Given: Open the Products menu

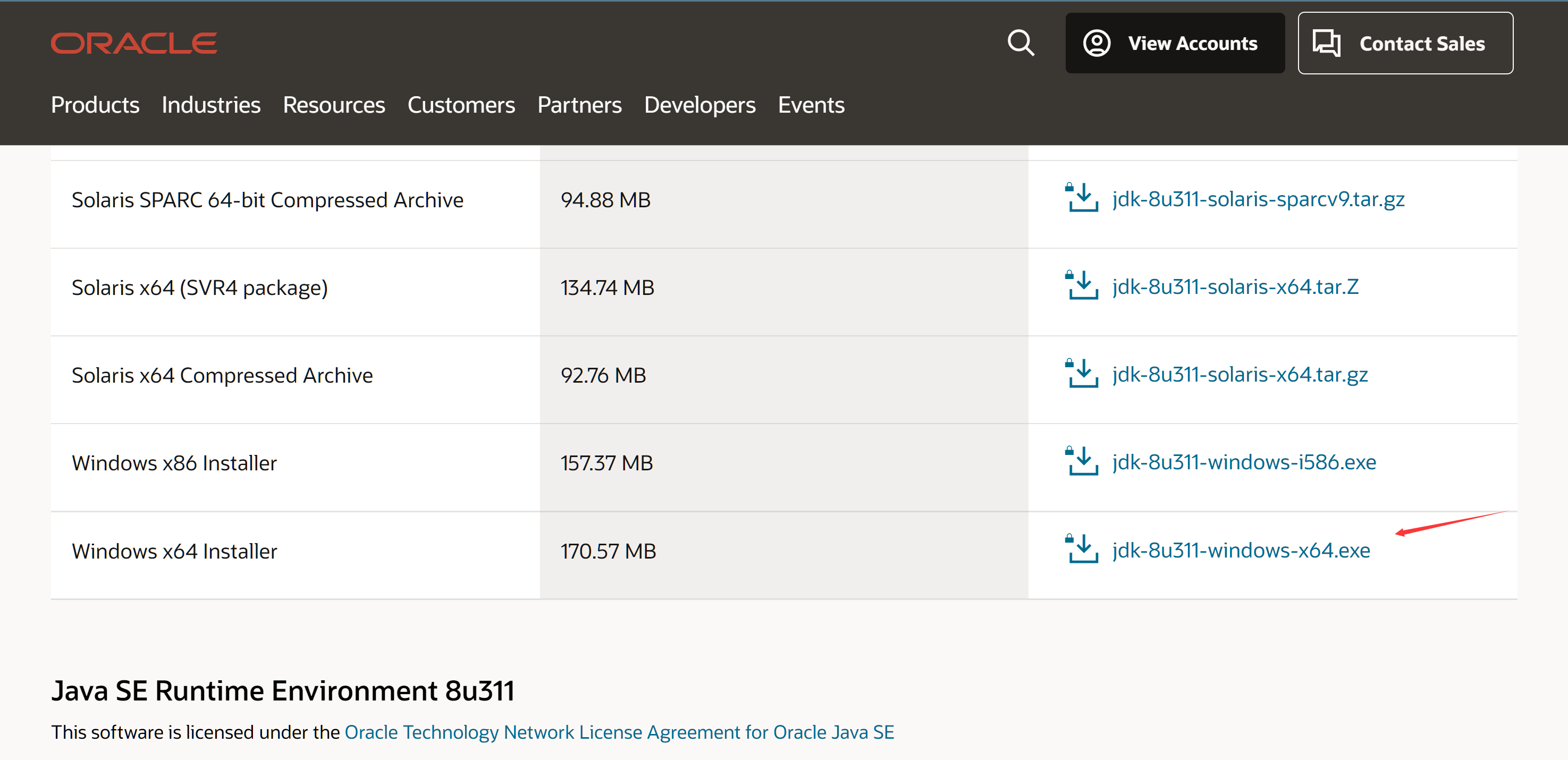Looking at the screenshot, I should click(95, 105).
